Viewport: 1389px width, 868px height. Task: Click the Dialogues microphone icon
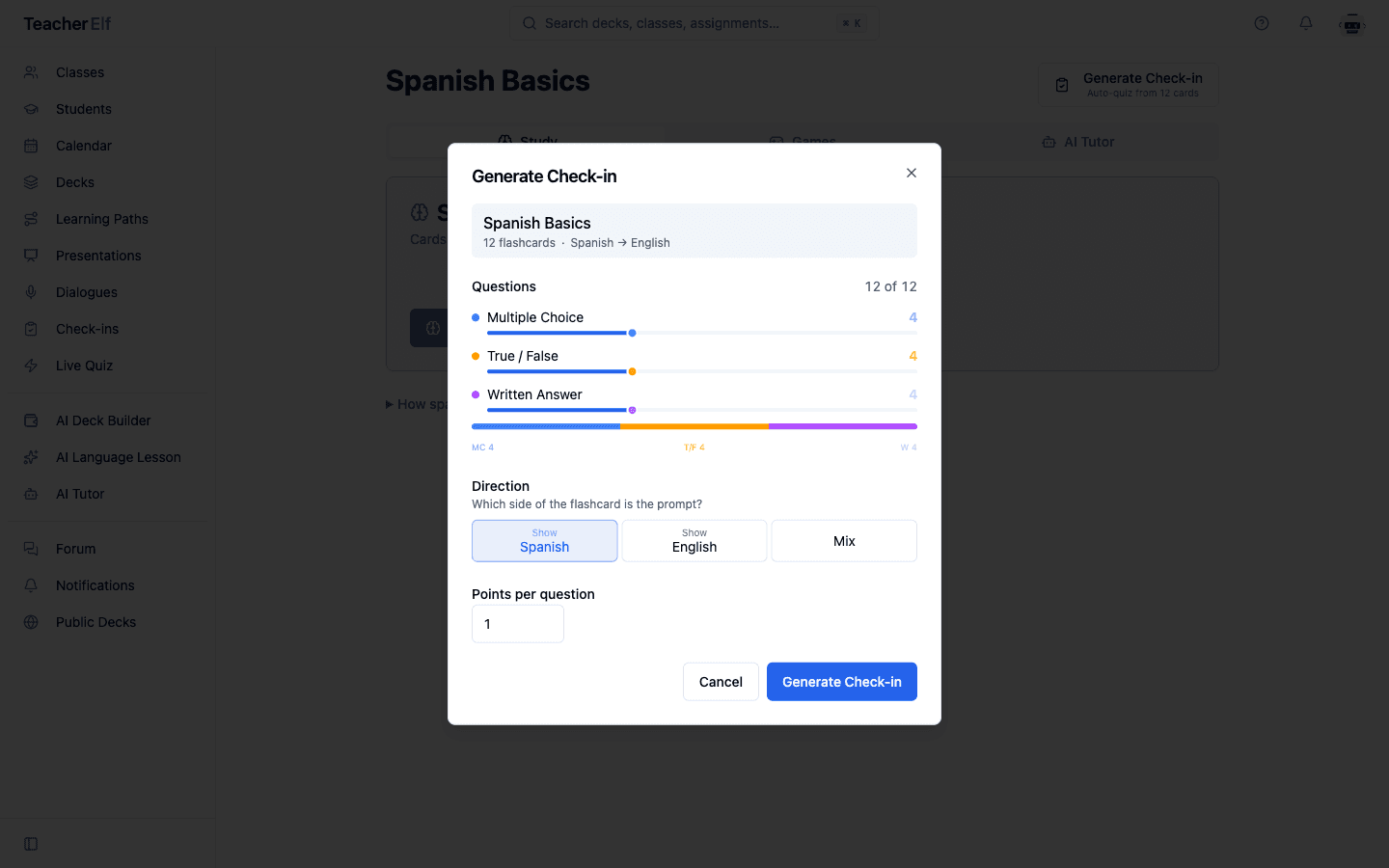pyautogui.click(x=31, y=292)
